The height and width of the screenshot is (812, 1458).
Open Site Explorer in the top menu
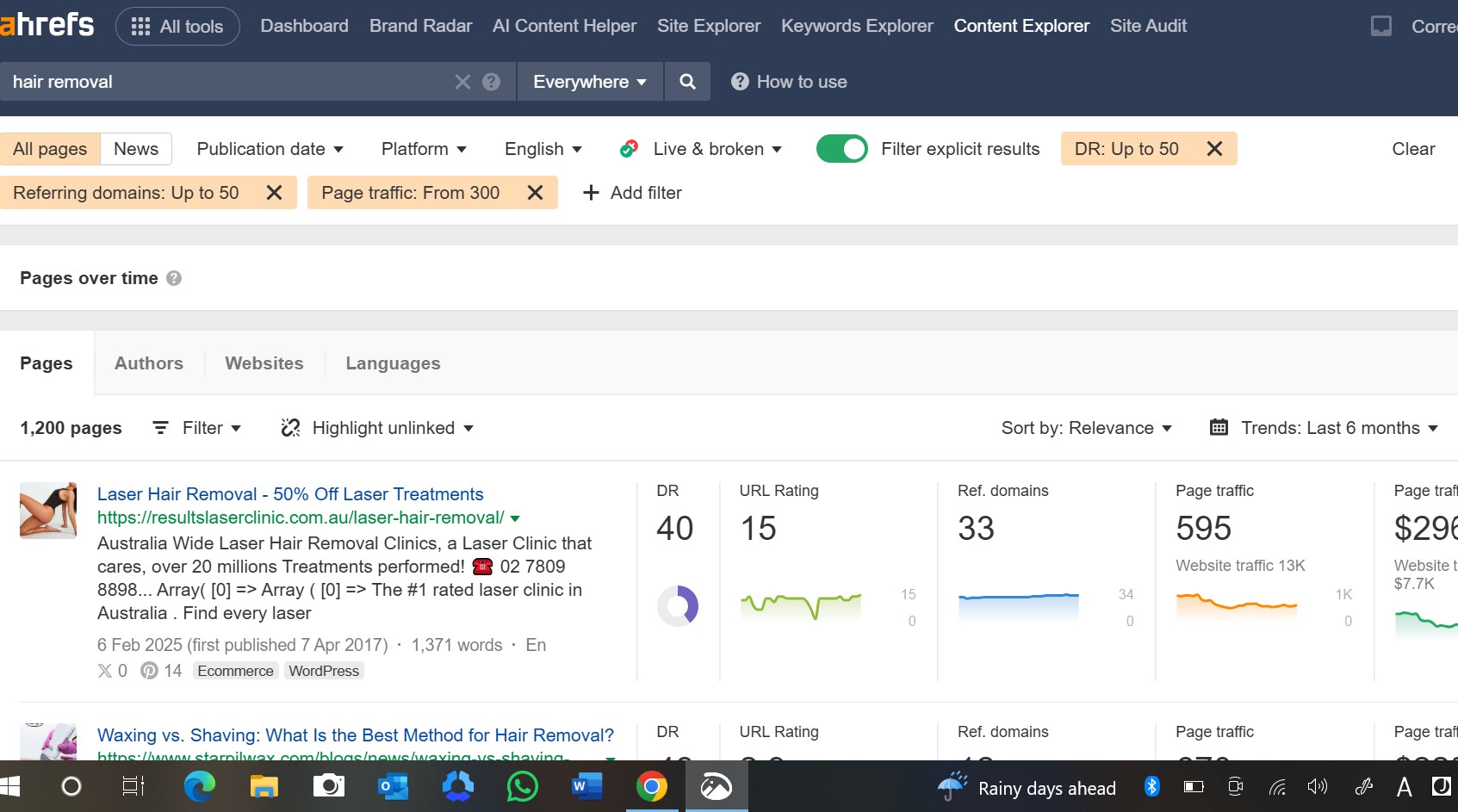pyautogui.click(x=709, y=26)
